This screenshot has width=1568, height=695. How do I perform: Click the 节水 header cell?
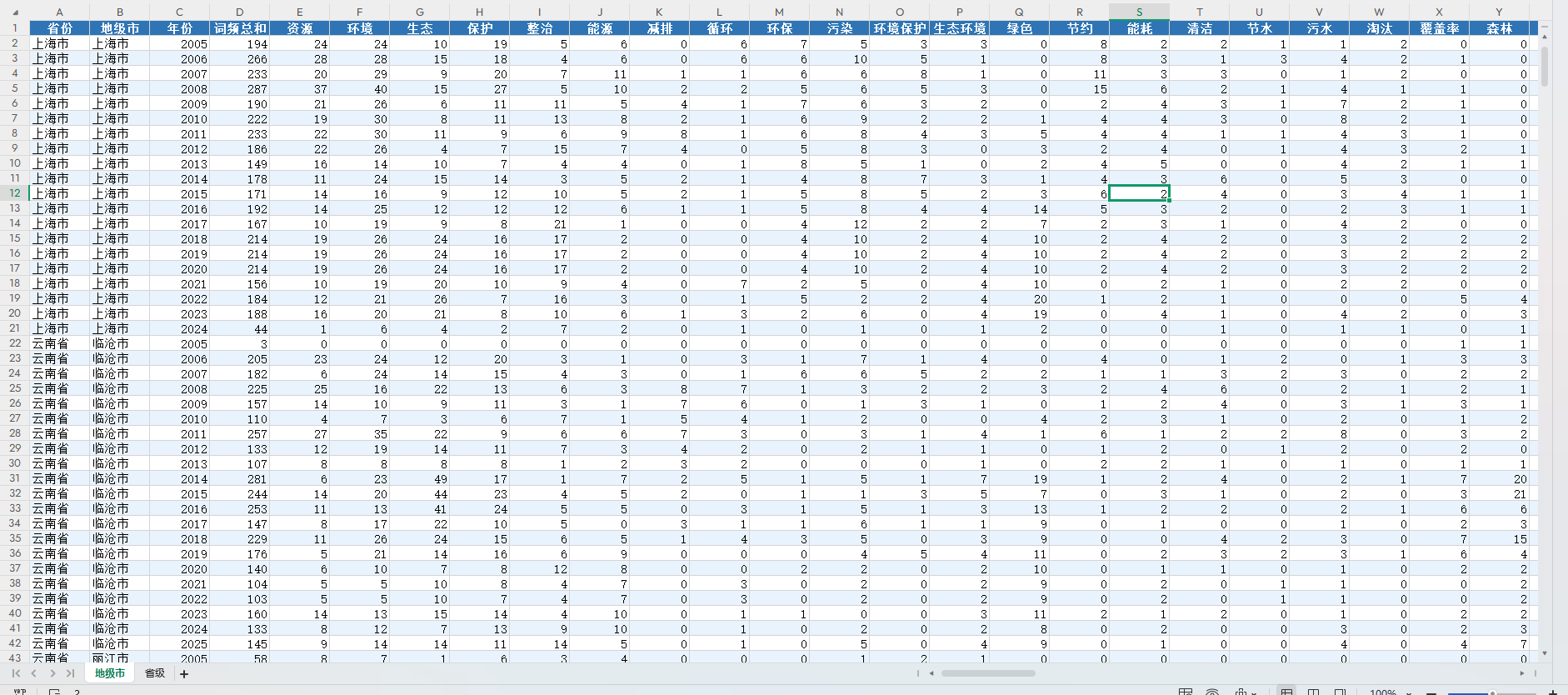tap(1259, 28)
